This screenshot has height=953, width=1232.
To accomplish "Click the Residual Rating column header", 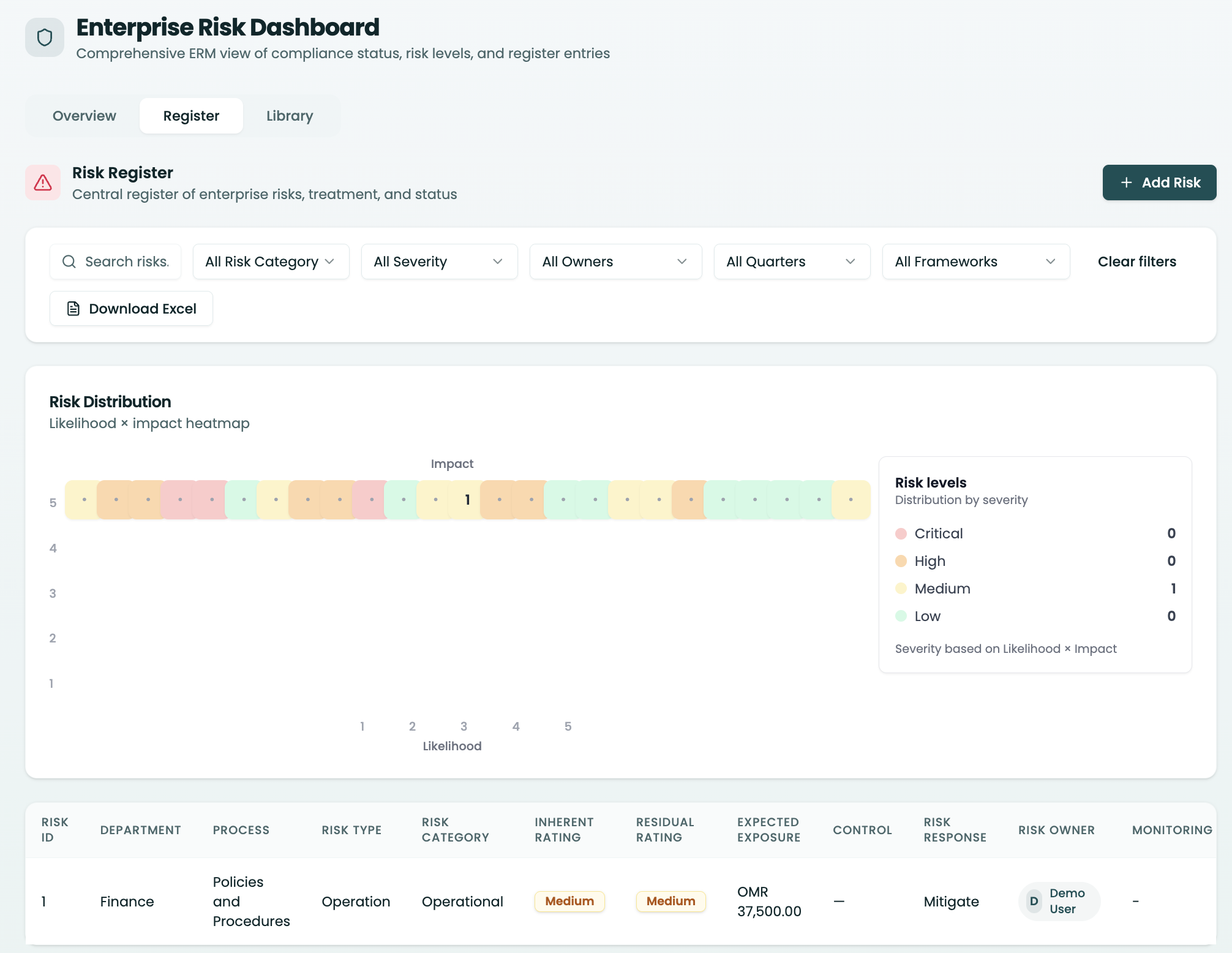I will click(x=665, y=830).
